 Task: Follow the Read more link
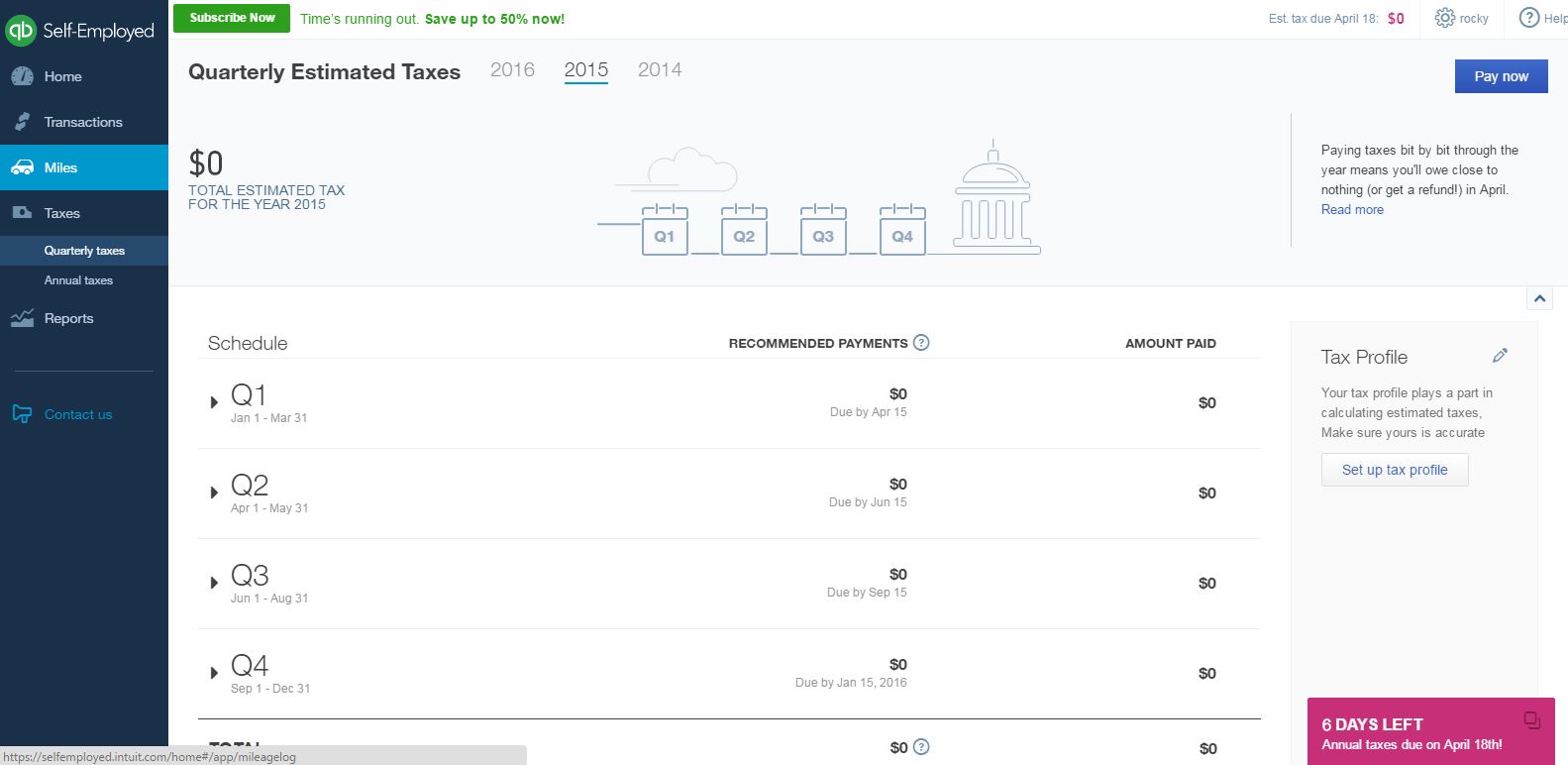coord(1352,209)
